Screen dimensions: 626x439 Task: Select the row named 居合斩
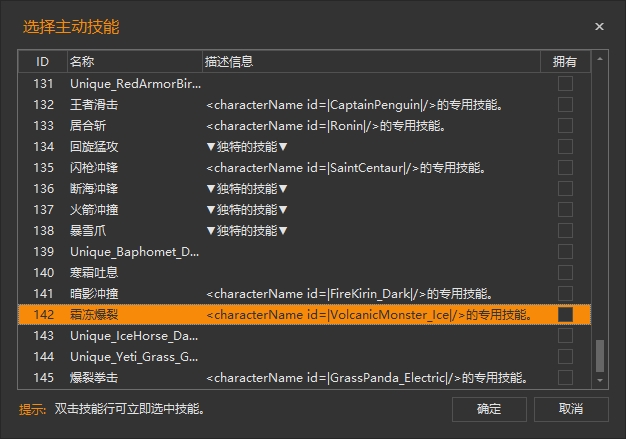click(x=305, y=126)
